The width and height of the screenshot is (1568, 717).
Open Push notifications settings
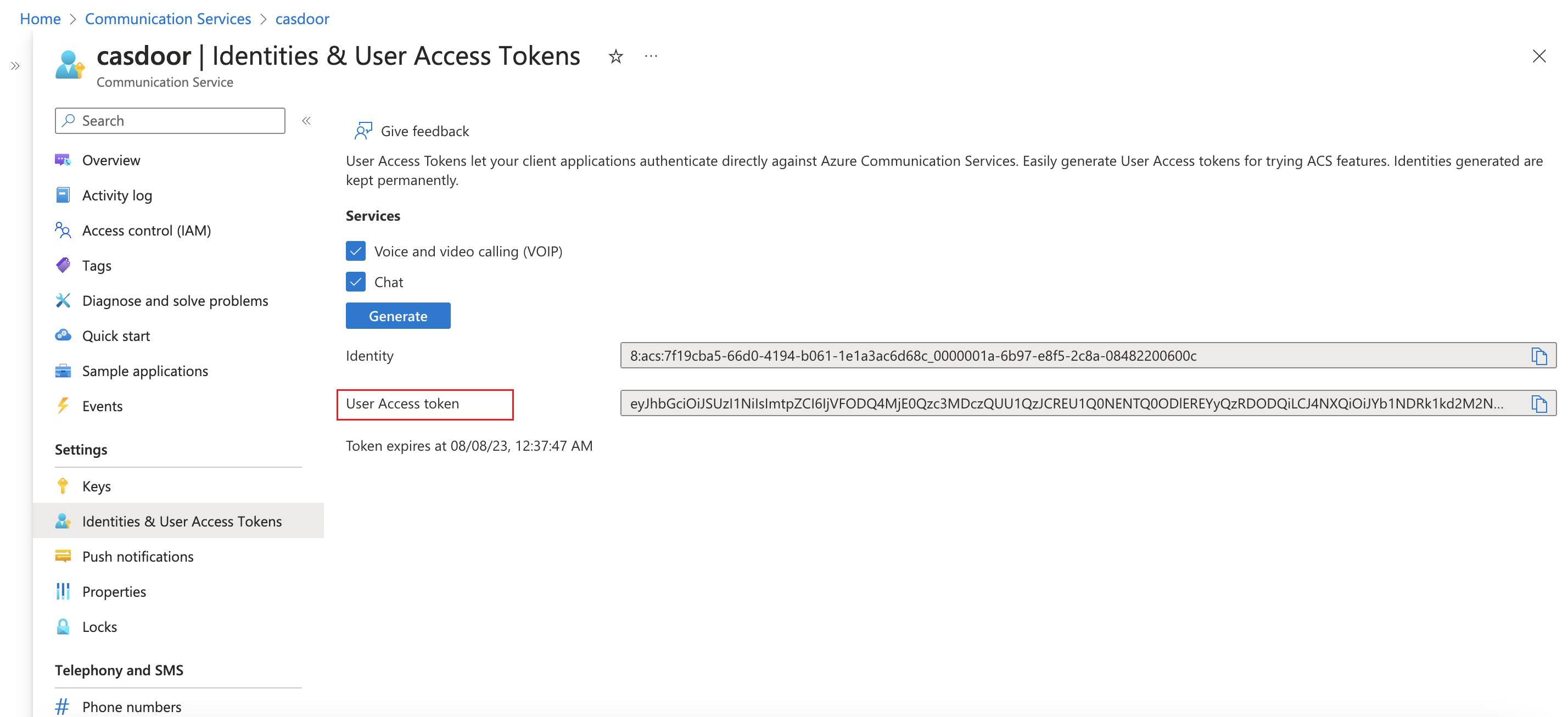click(x=138, y=556)
